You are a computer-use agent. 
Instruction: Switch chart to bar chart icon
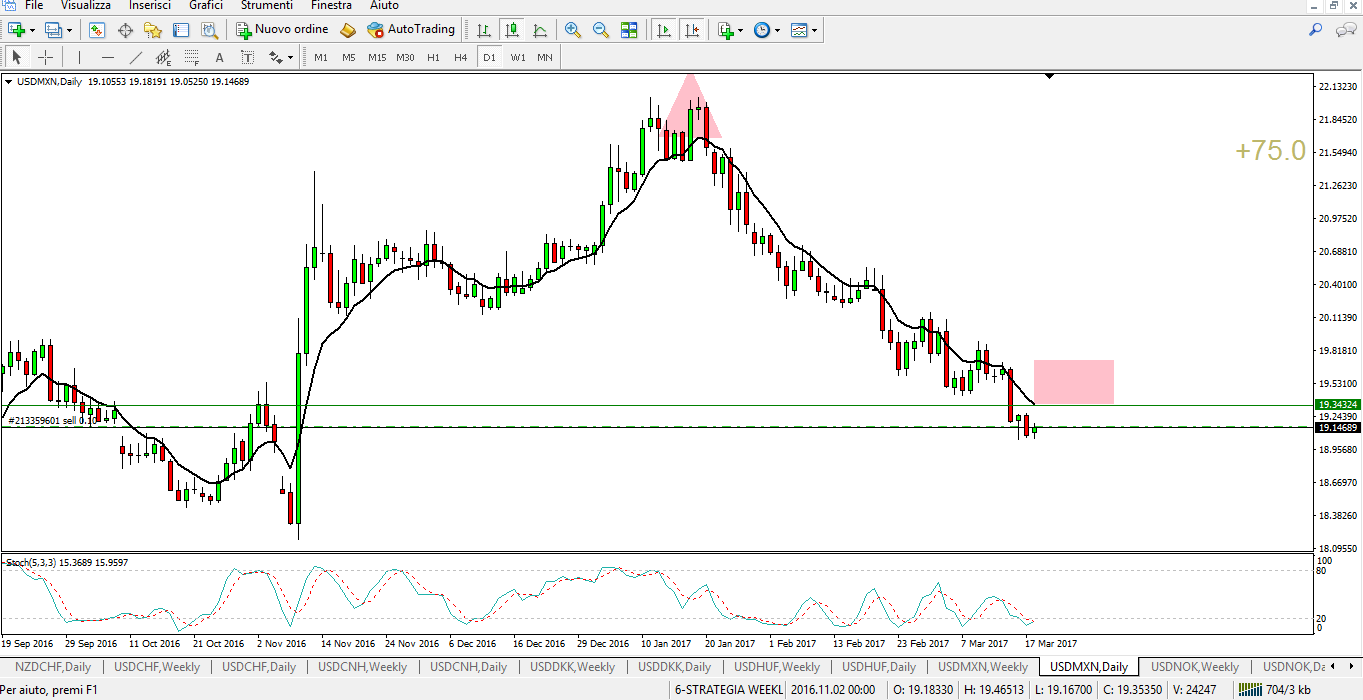click(x=484, y=30)
